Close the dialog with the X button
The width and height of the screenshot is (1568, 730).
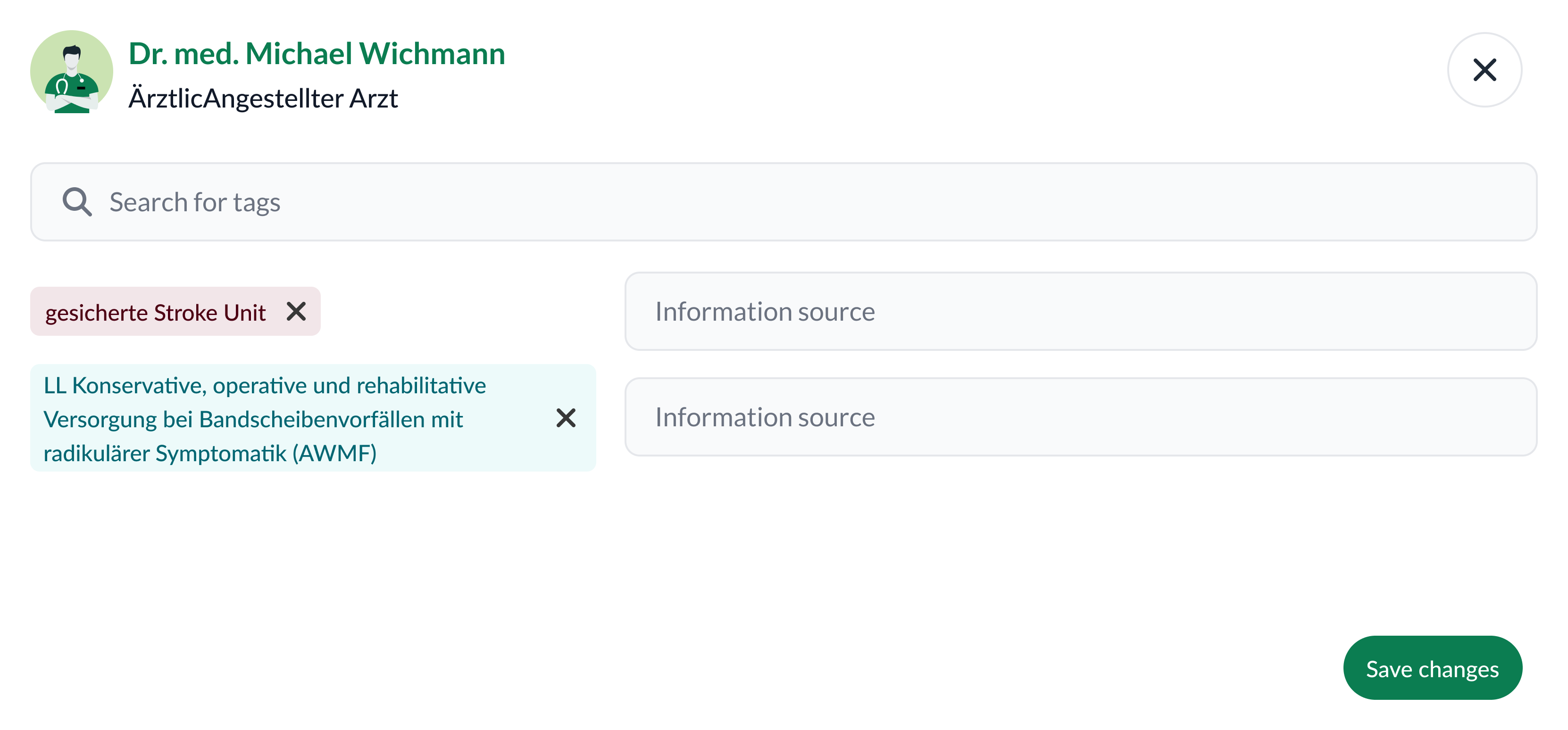point(1484,70)
